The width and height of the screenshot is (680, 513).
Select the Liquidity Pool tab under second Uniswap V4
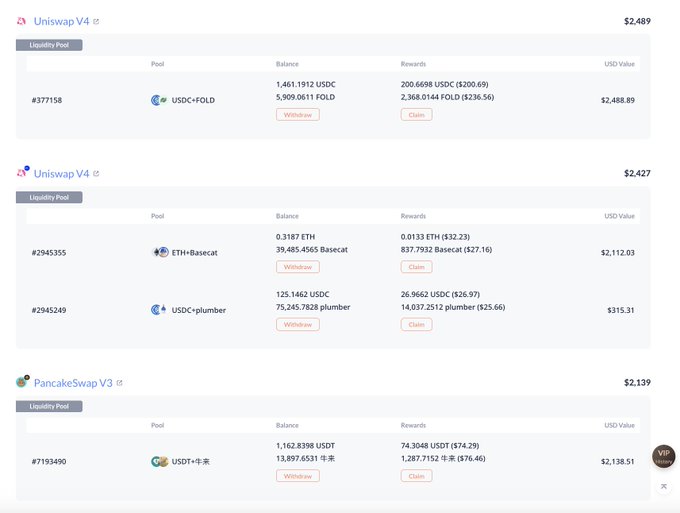pyautogui.click(x=49, y=197)
